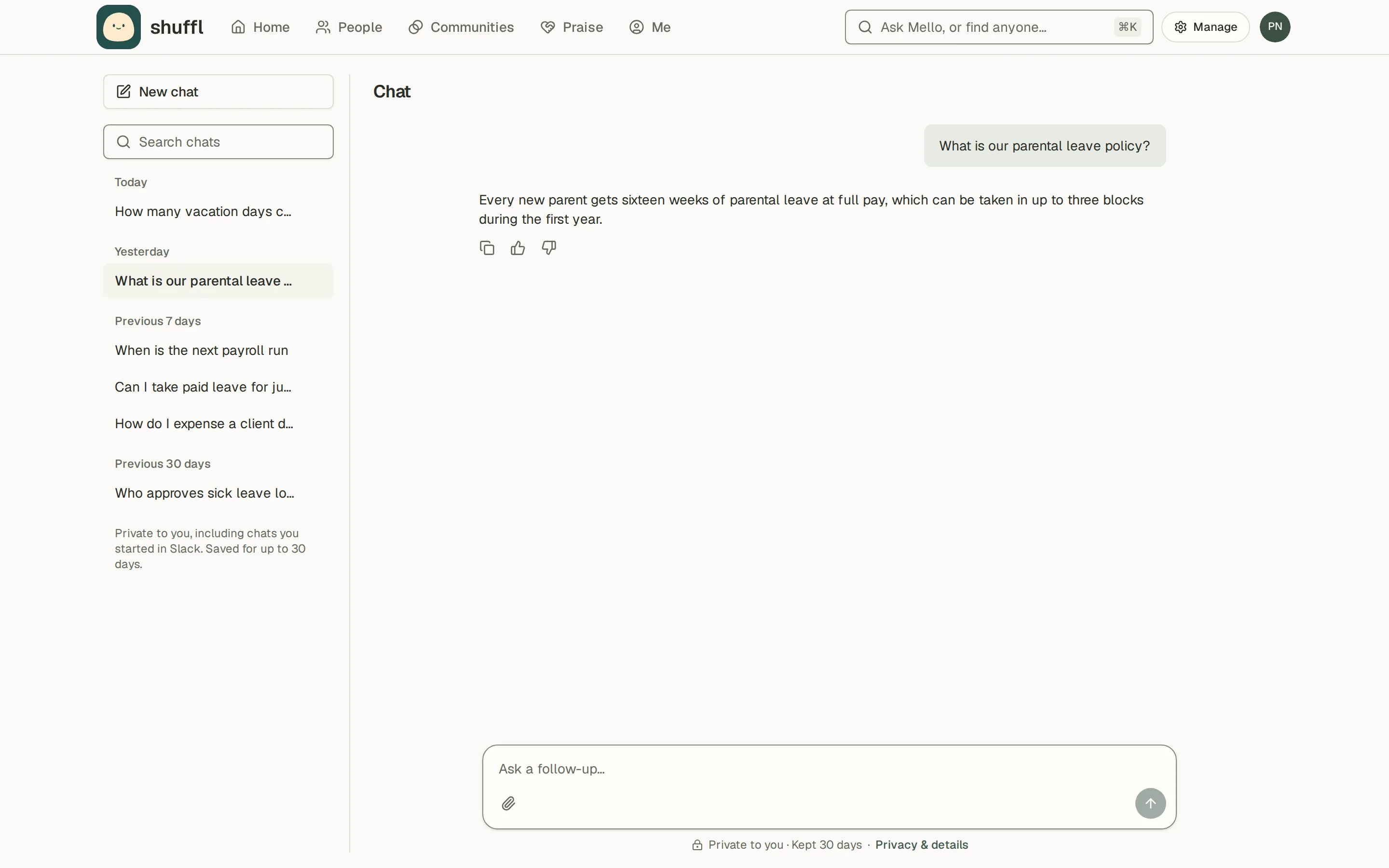Click the ⌘K shortcut badge
1389x868 pixels.
pos(1127,27)
